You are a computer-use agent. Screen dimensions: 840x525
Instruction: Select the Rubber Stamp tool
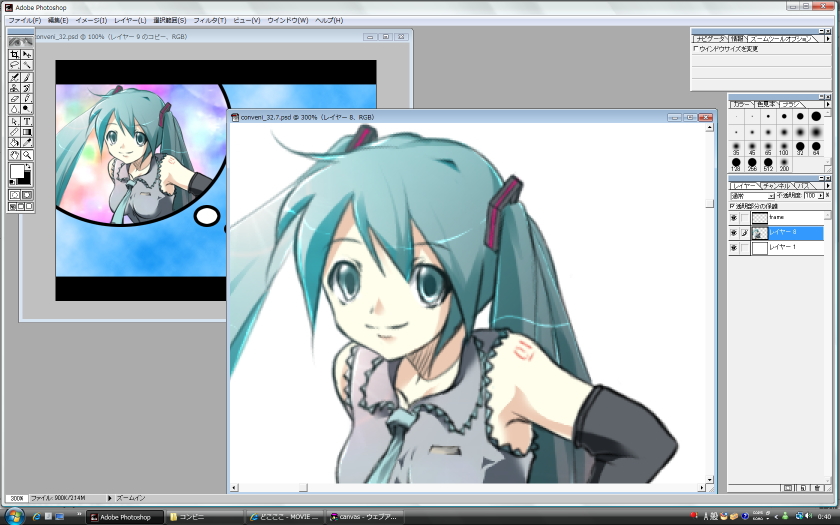(14, 88)
